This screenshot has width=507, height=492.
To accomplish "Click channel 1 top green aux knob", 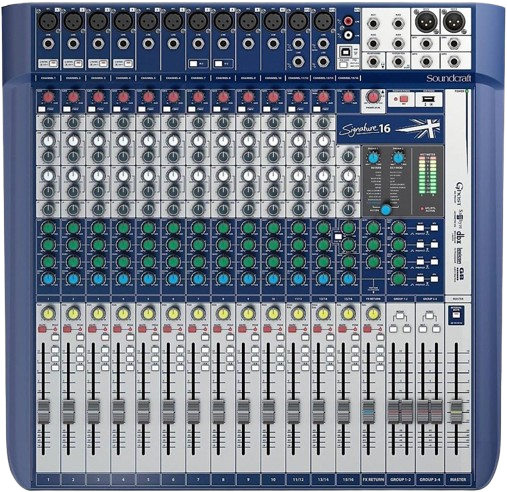I will [x=48, y=228].
